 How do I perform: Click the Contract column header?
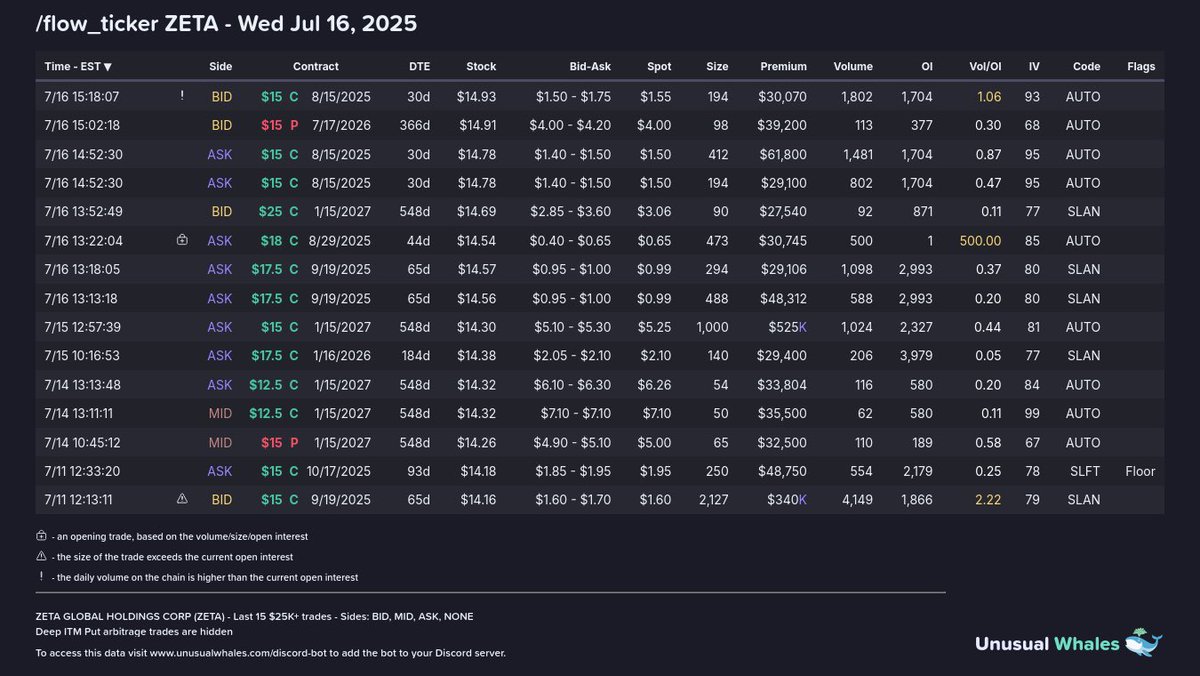tap(316, 67)
